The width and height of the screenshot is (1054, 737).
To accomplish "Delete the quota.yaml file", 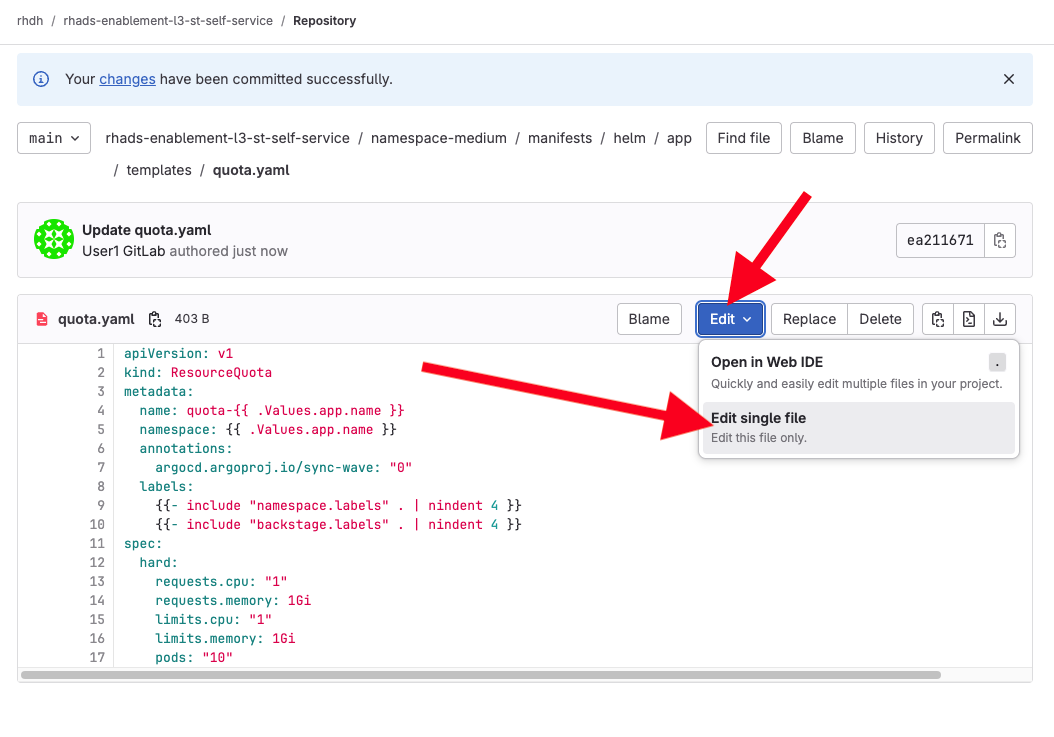I will pos(880,319).
